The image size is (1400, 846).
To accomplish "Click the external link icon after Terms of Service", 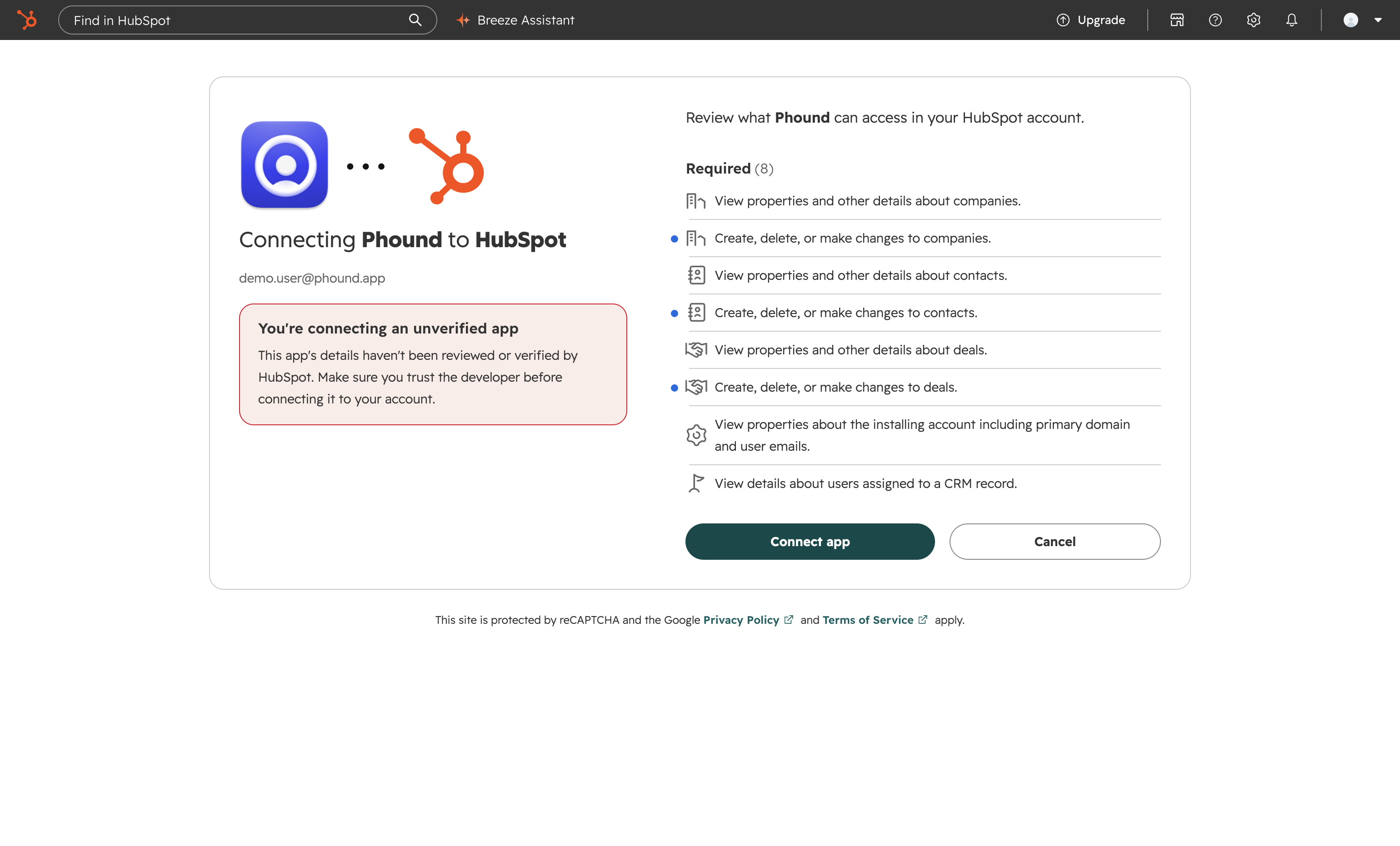I will point(923,619).
